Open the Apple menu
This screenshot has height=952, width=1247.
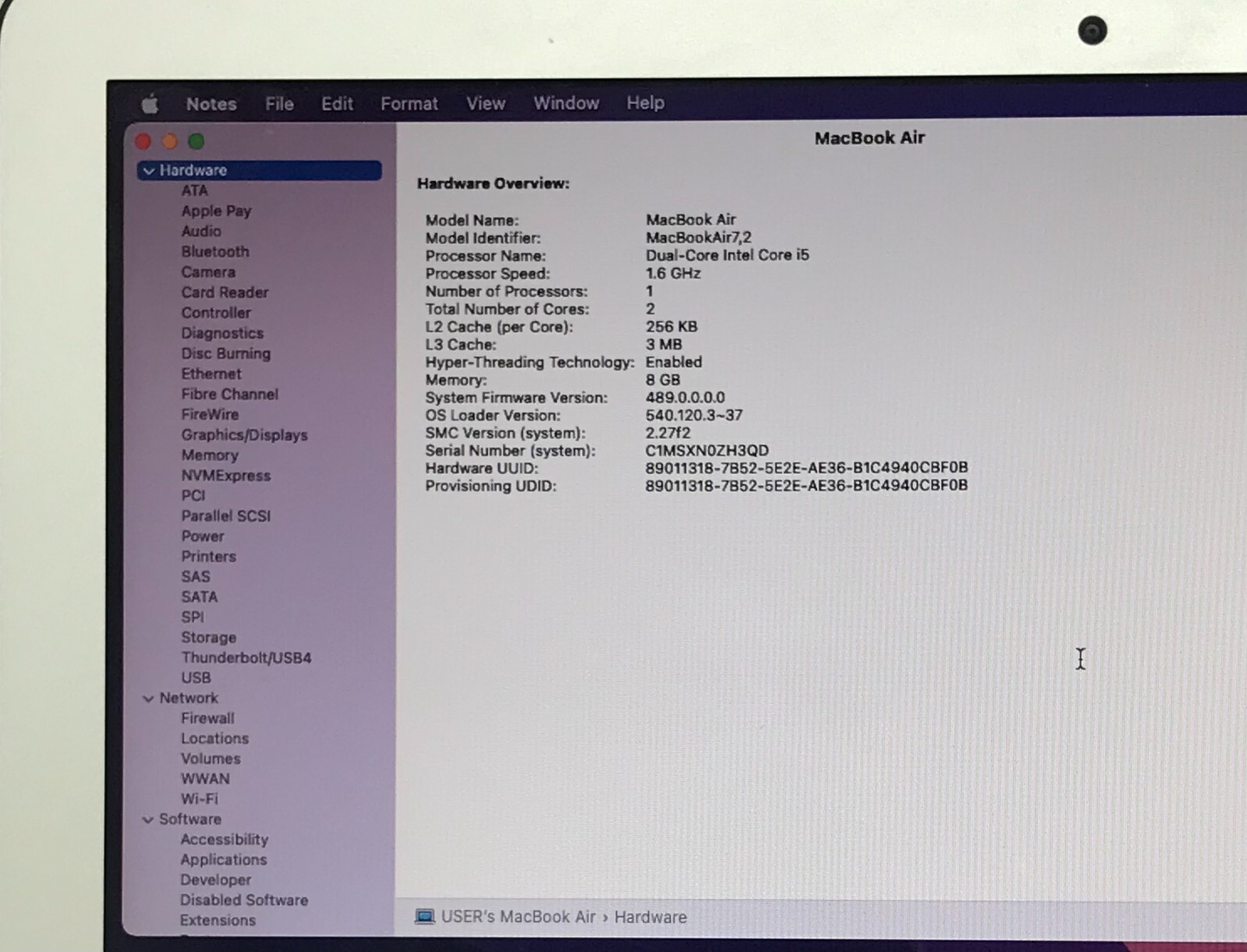pyautogui.click(x=150, y=103)
